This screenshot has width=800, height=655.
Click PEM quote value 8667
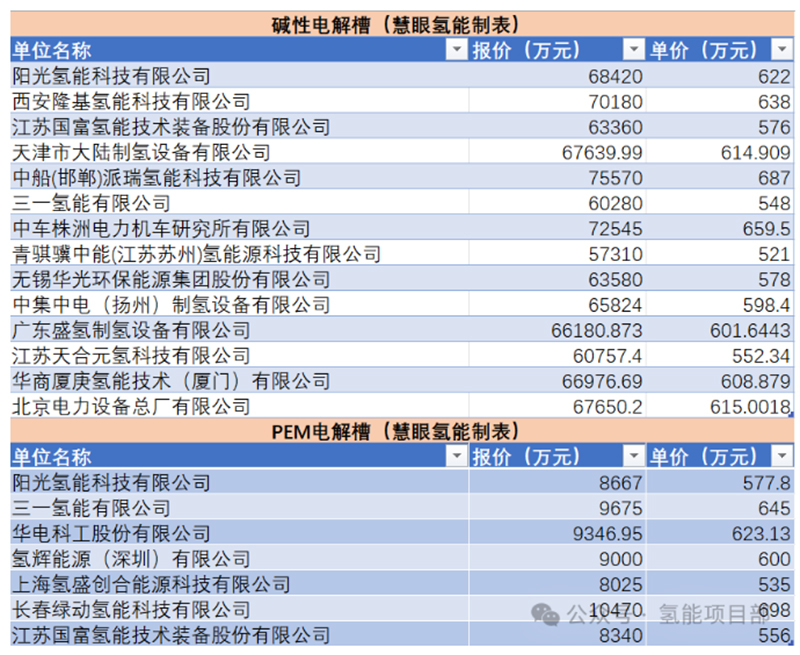tap(620, 483)
